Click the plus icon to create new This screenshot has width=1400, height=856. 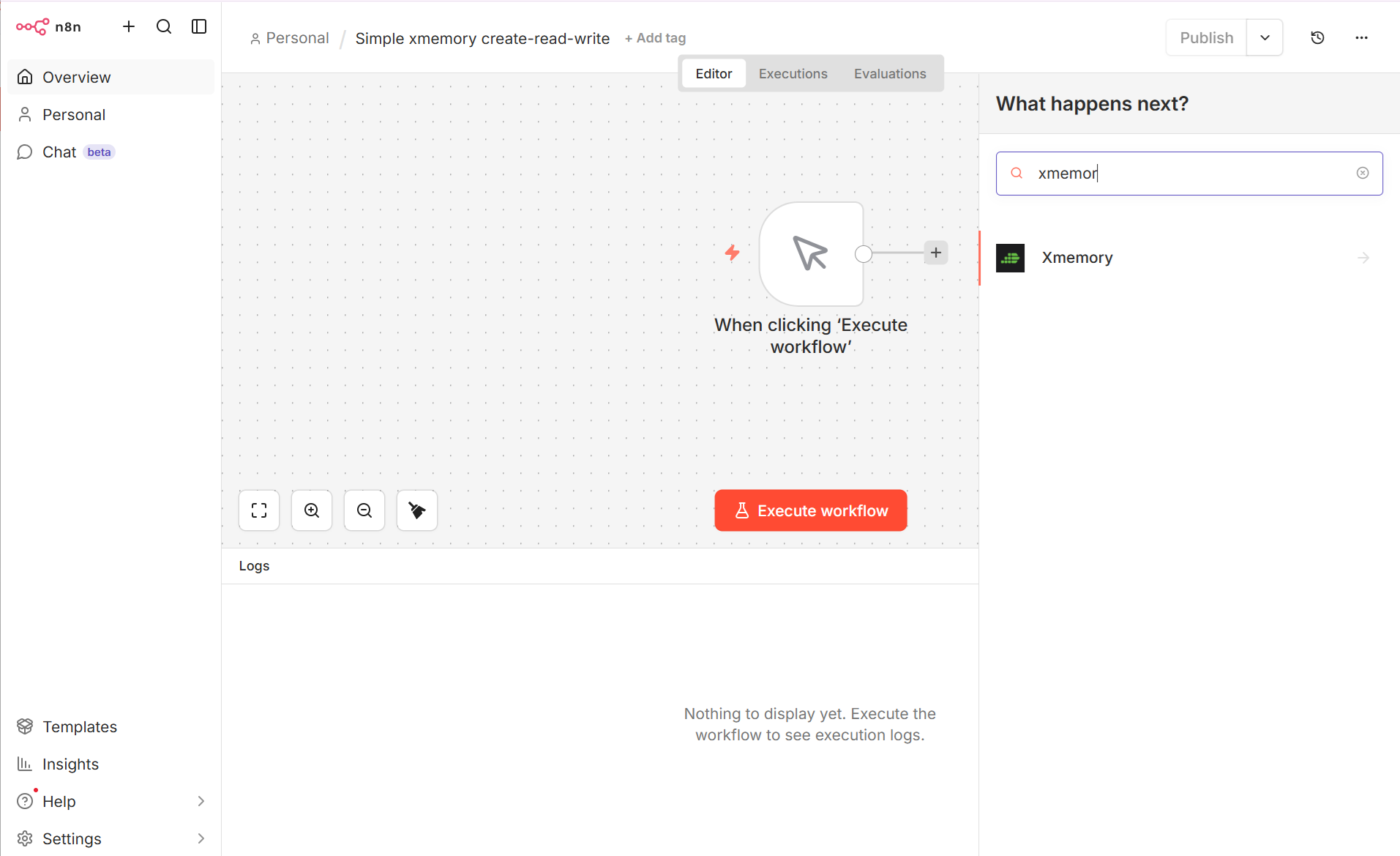tap(129, 27)
